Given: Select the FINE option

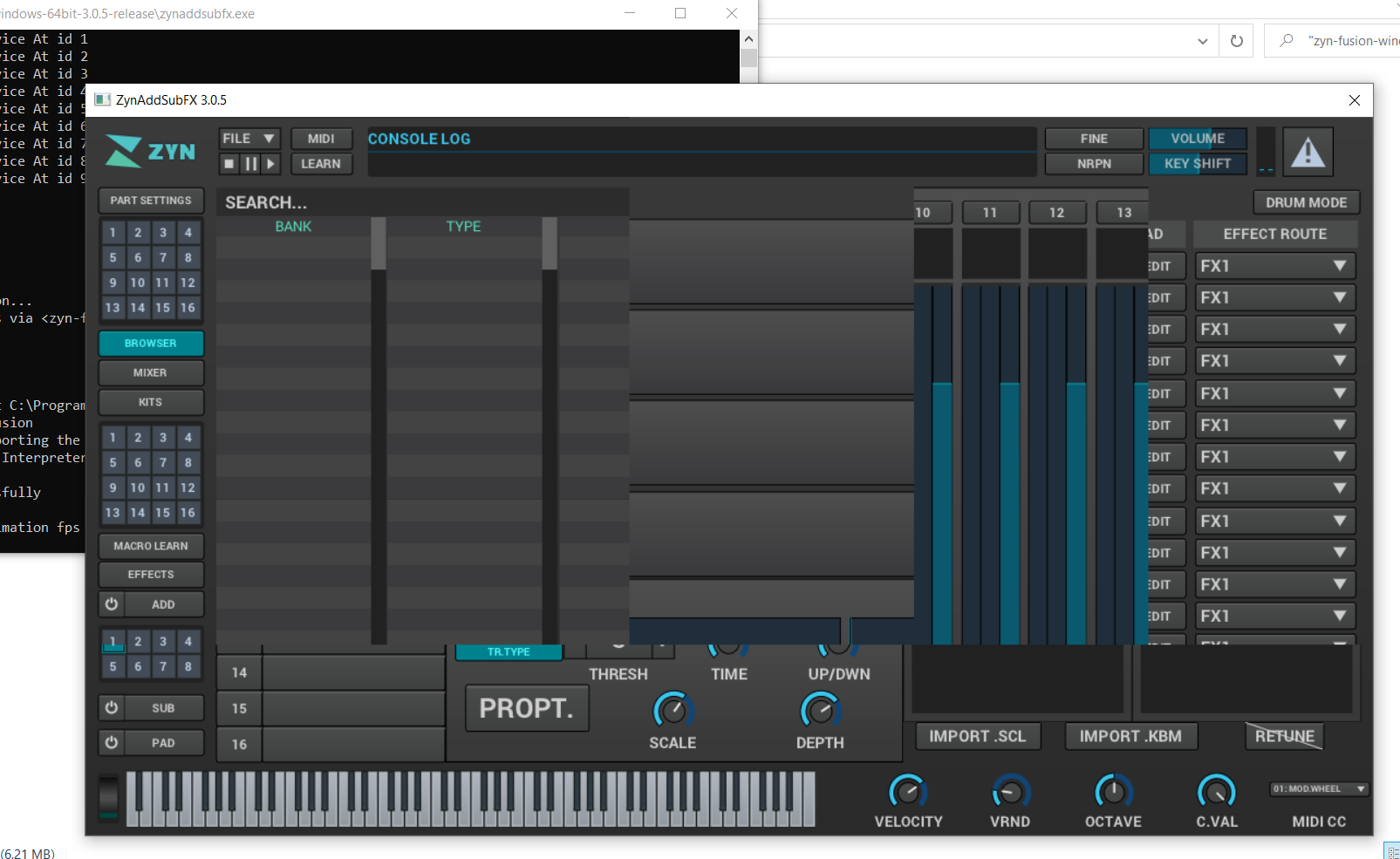Looking at the screenshot, I should point(1094,139).
